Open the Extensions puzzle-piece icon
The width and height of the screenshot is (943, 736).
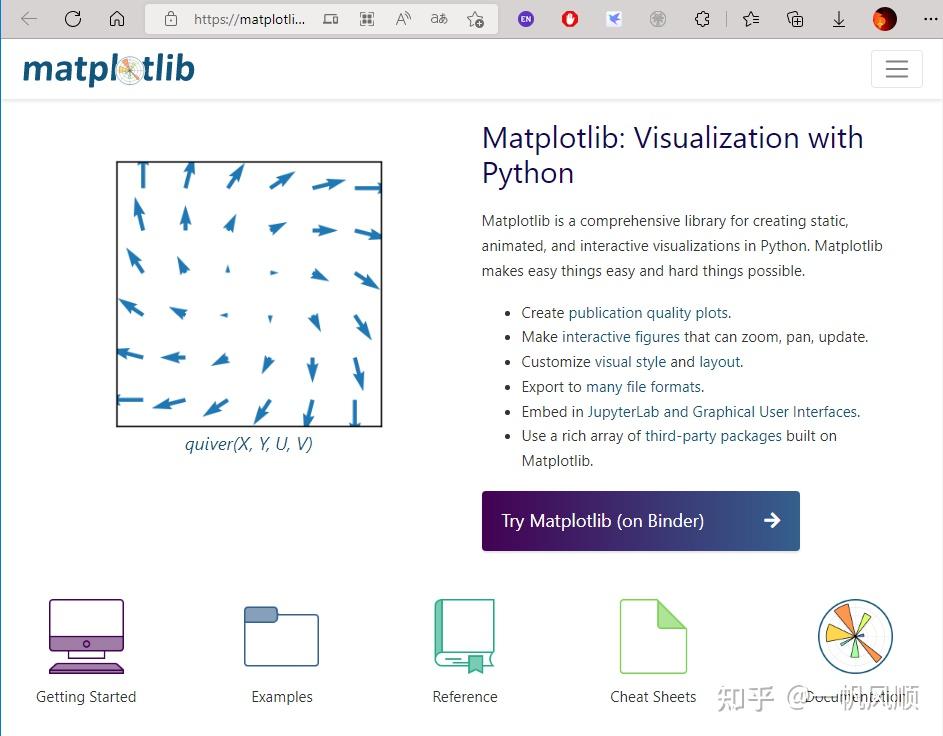tap(700, 19)
